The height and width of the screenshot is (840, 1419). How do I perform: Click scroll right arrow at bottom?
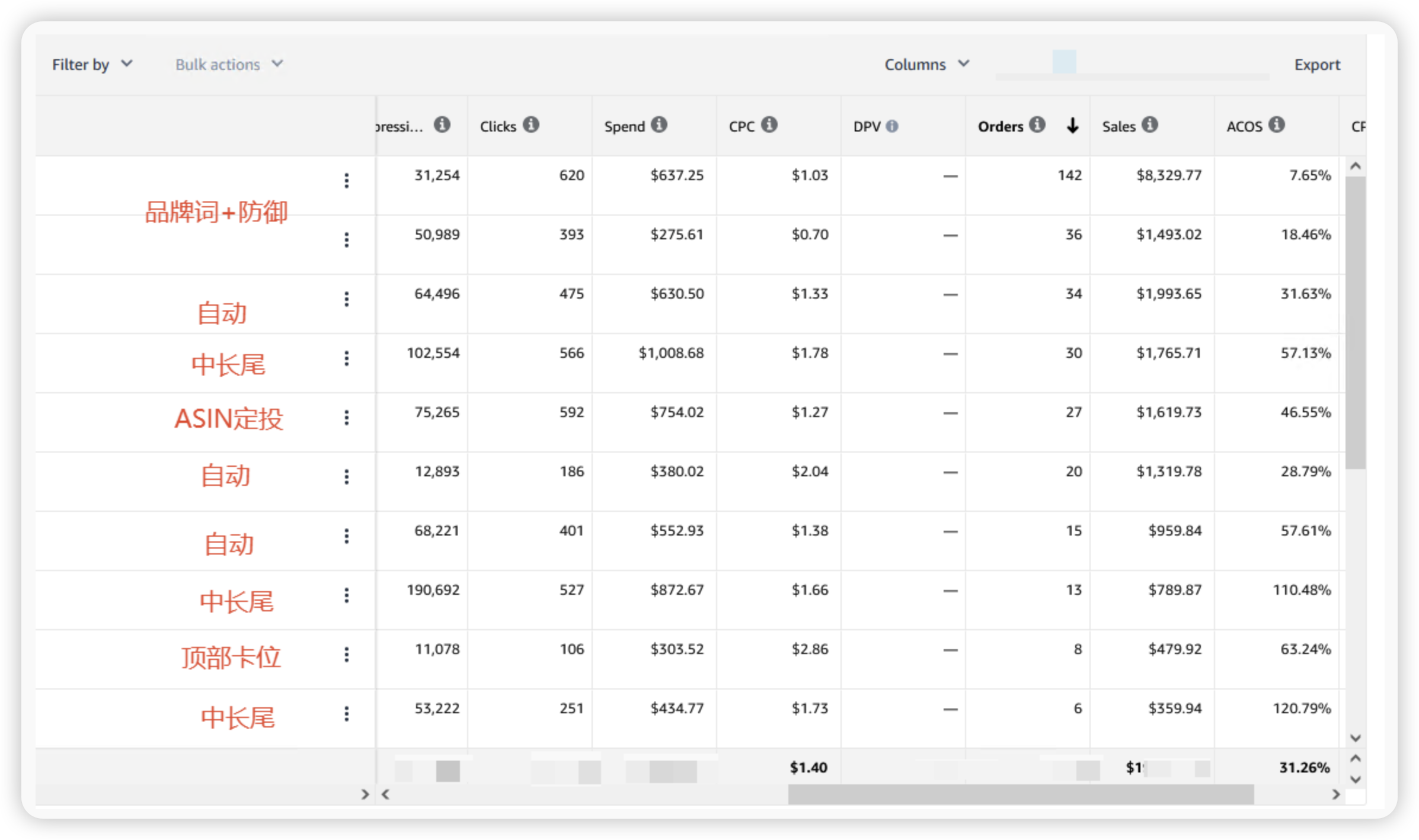(1336, 794)
